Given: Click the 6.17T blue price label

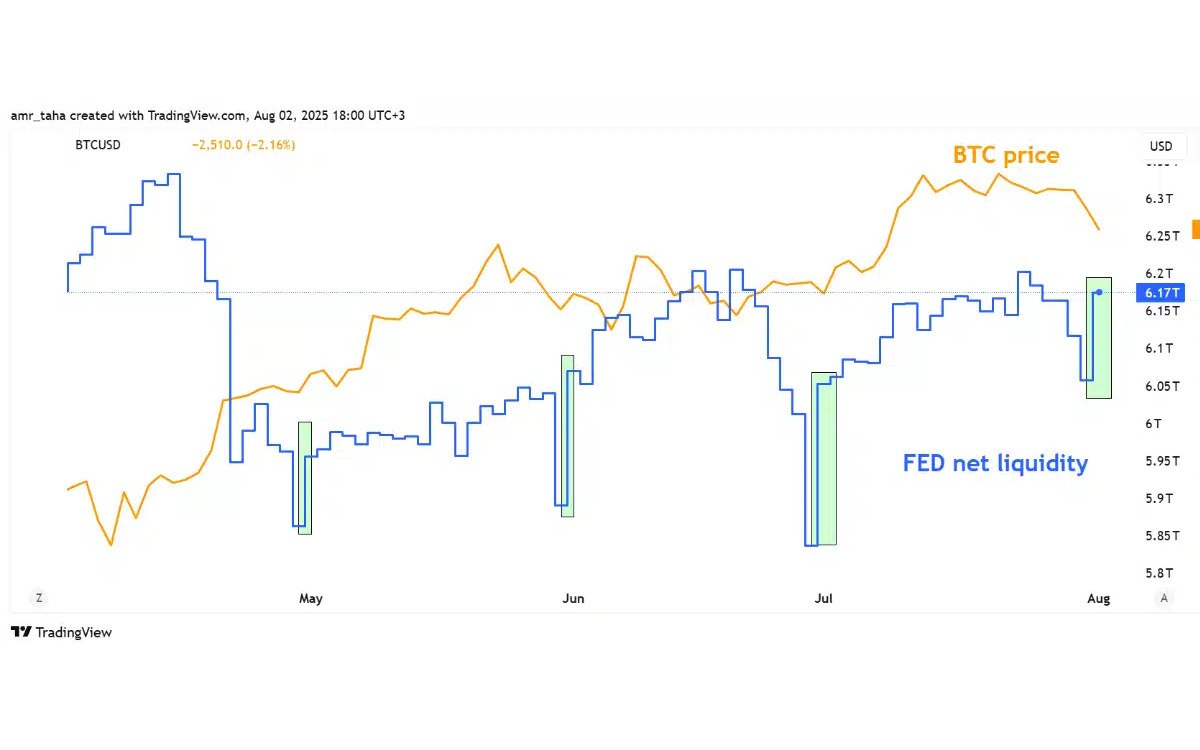Looking at the screenshot, I should coord(1161,293).
